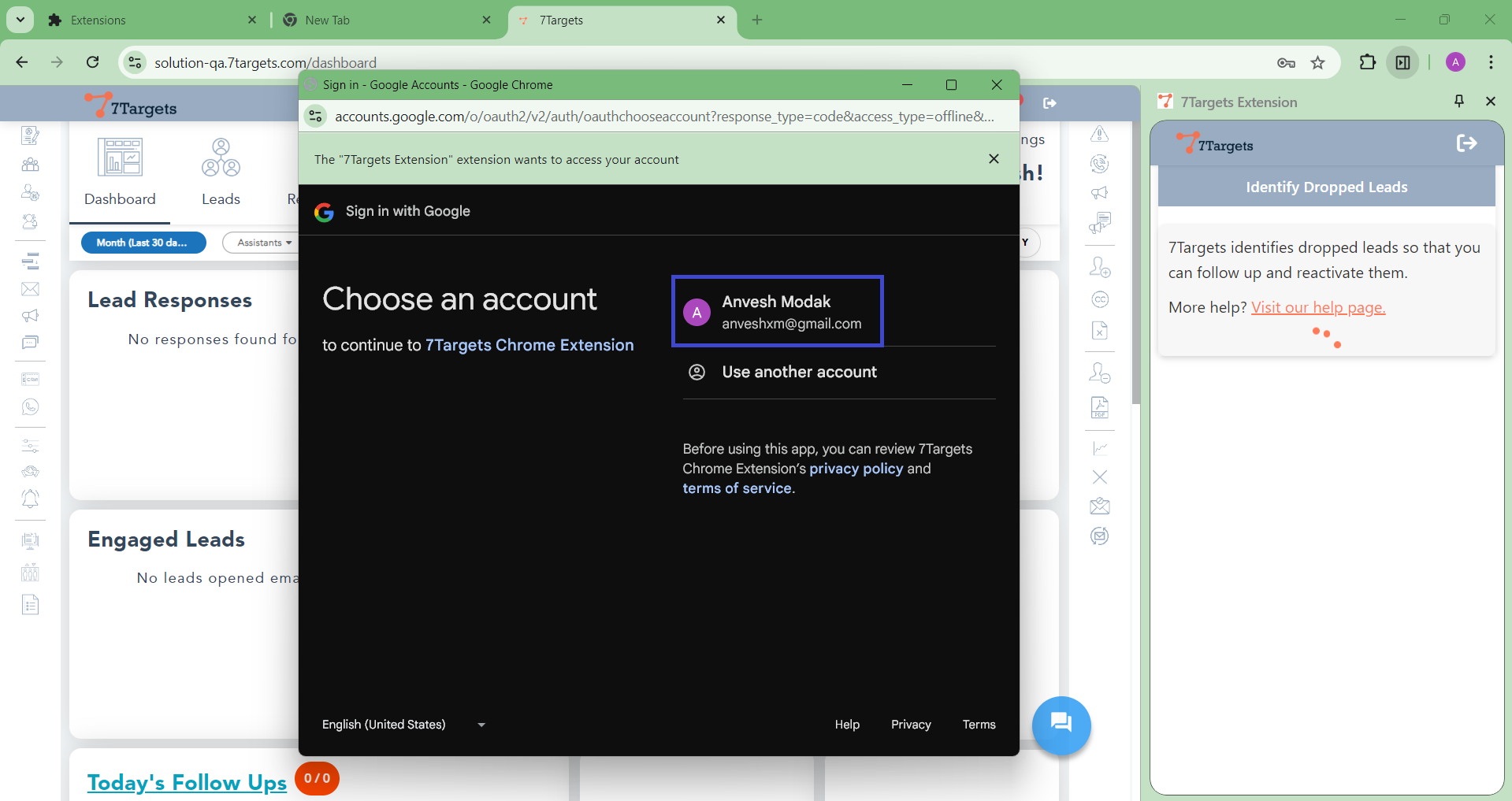Click the PDF file icon in right toolbar
This screenshot has height=801, width=1512.
point(1099,407)
